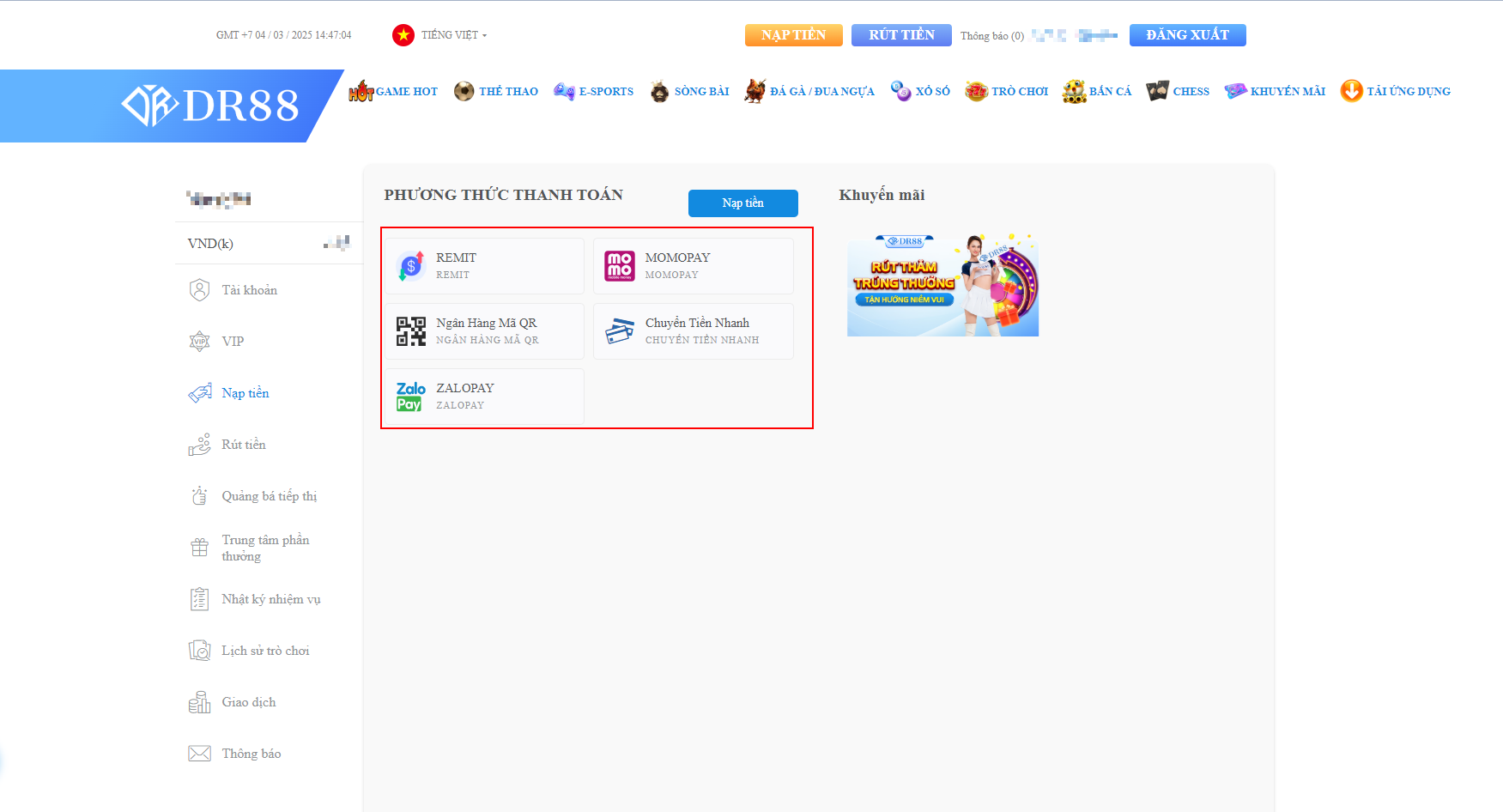Click the HOT flame icon
This screenshot has width=1503, height=812.
(x=361, y=91)
